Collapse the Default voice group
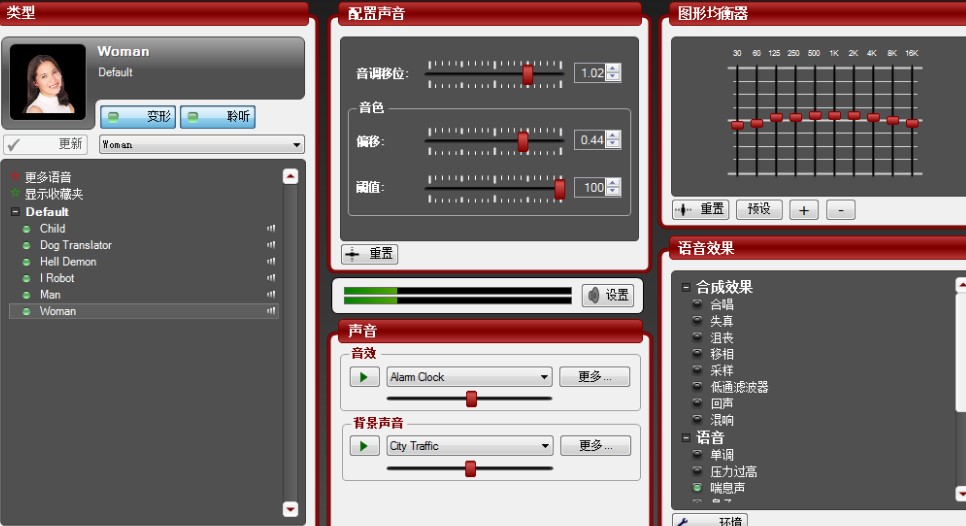Viewport: 966px width, 526px height. [x=15, y=211]
